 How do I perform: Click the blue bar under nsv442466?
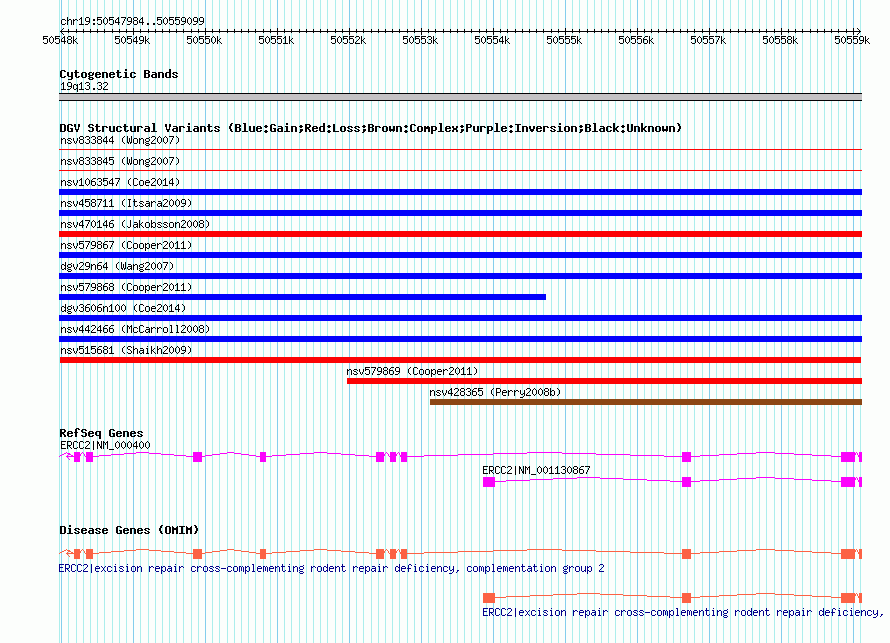coord(460,339)
